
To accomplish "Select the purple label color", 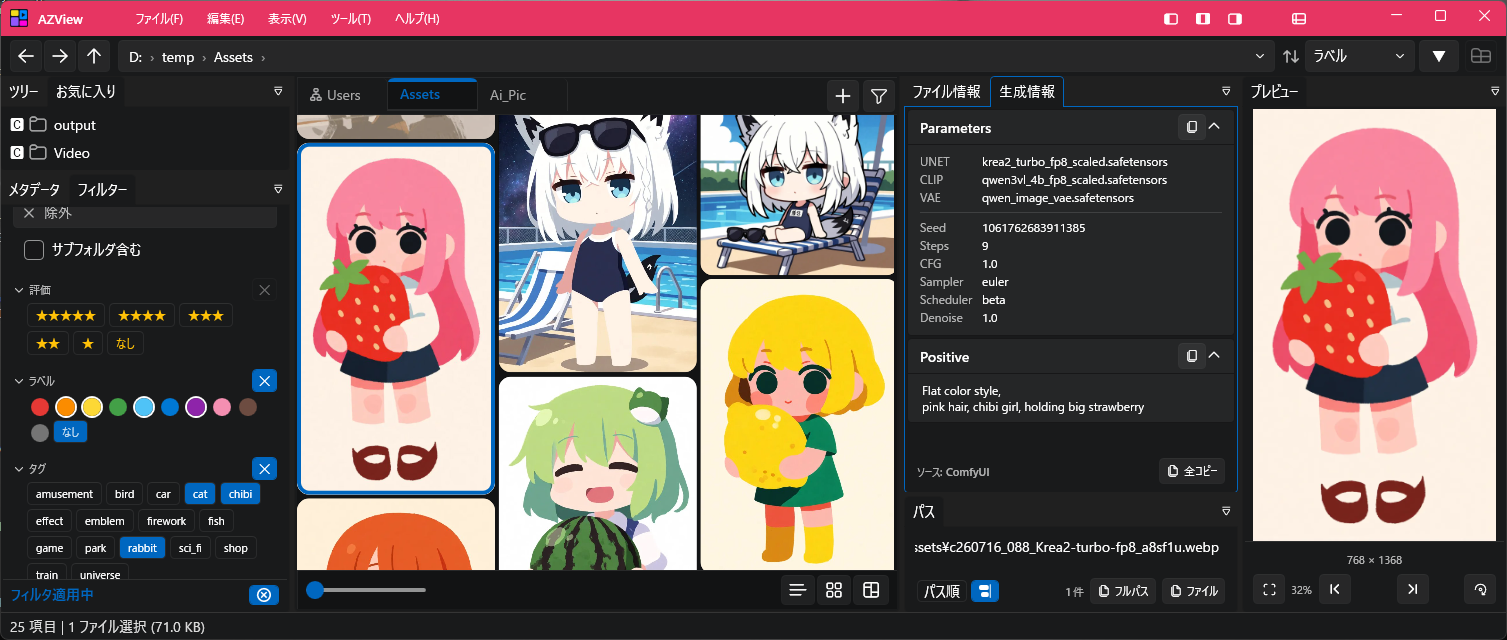I will 196,407.
